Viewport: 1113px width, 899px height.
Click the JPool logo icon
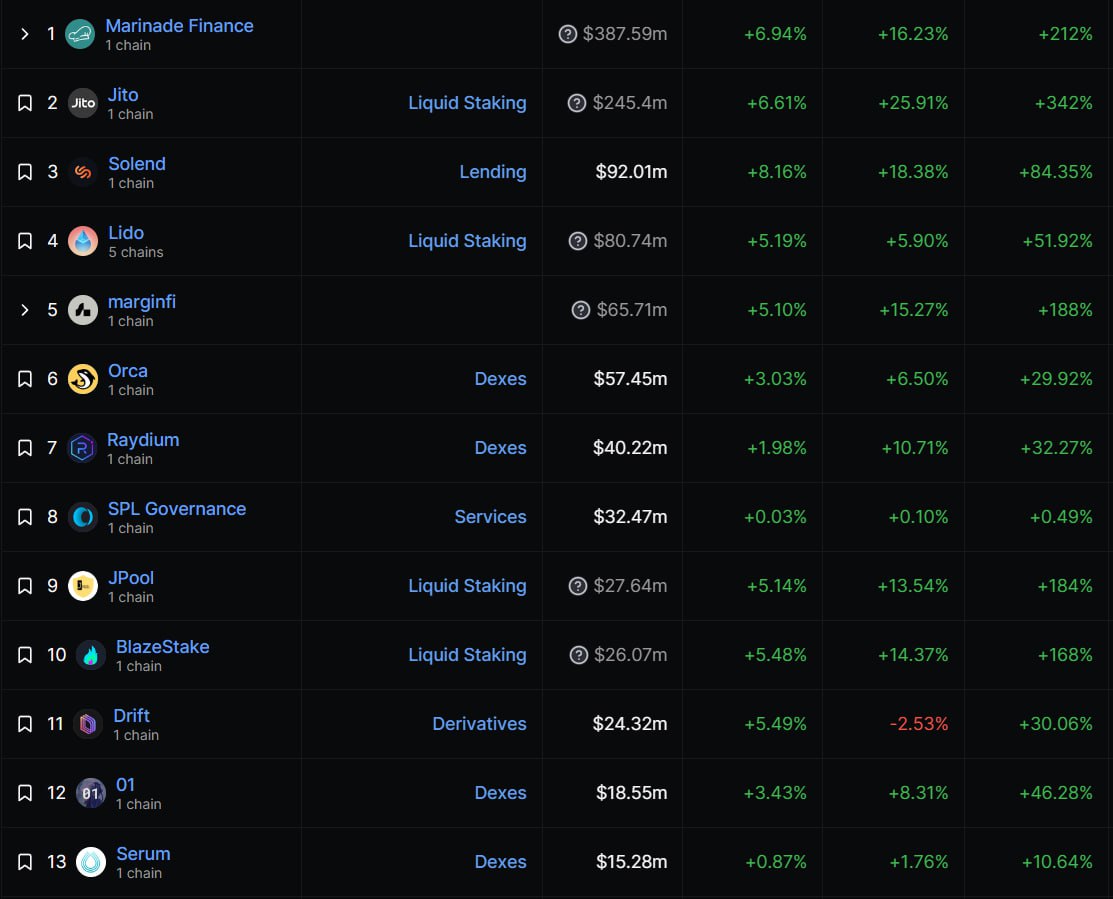83,585
